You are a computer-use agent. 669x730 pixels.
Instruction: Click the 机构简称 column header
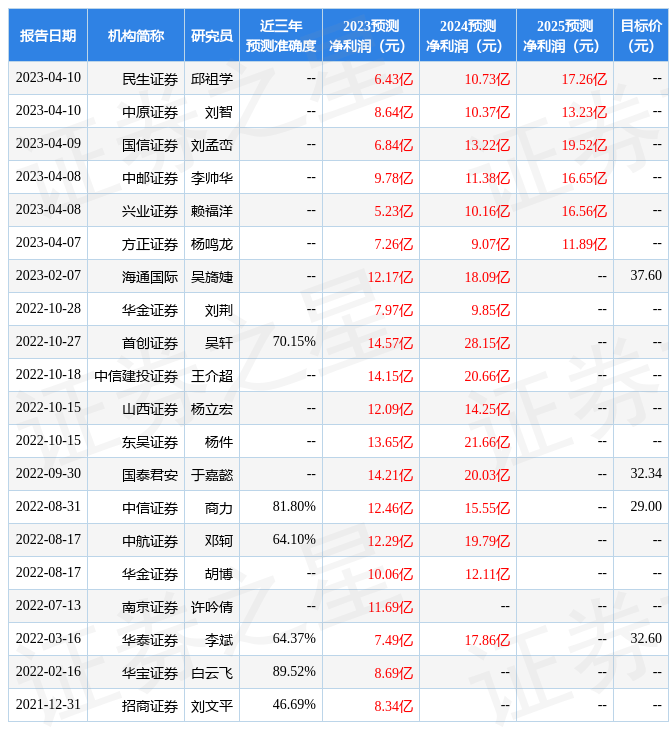(135, 35)
